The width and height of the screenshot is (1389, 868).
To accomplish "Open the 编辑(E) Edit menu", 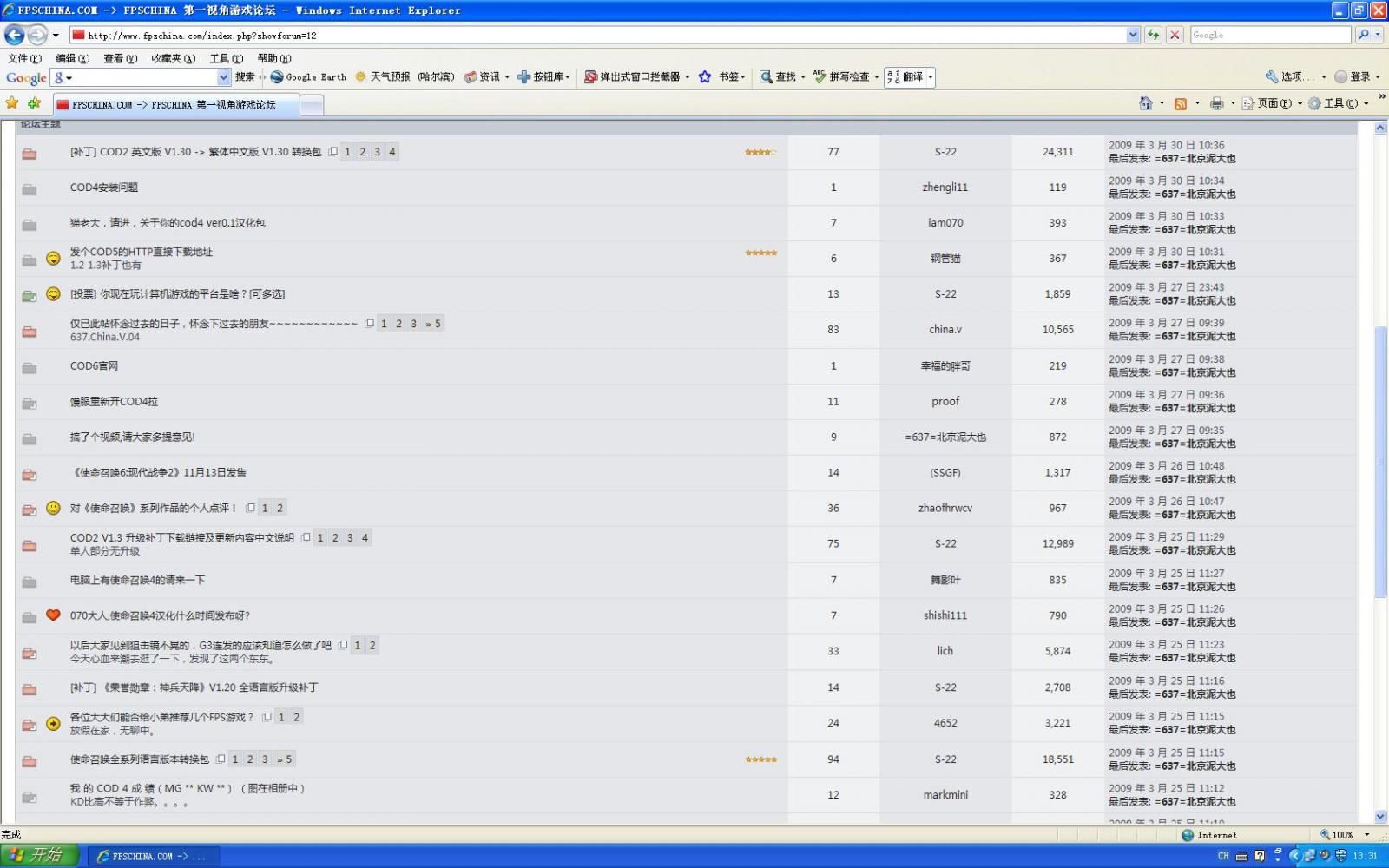I will pos(72,58).
